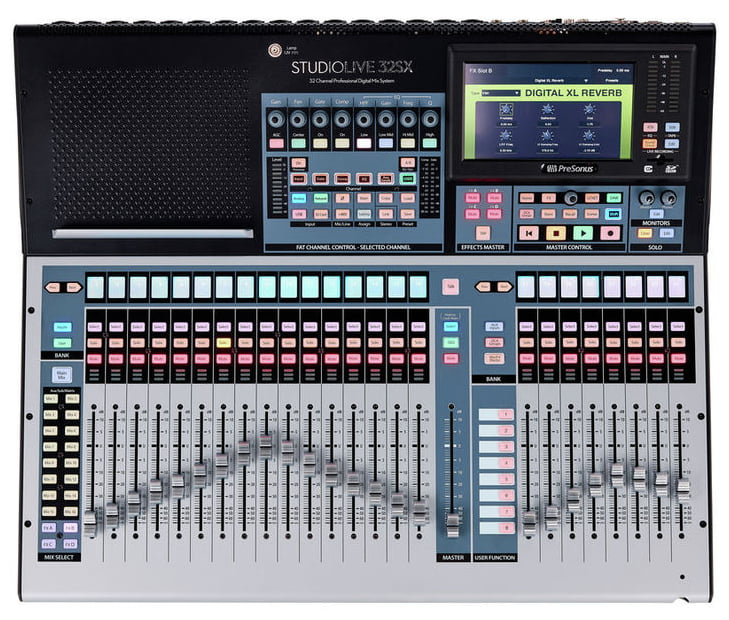Select the Bluetooth icon by the SD slot
The height and width of the screenshot is (620, 729).
coord(649,169)
